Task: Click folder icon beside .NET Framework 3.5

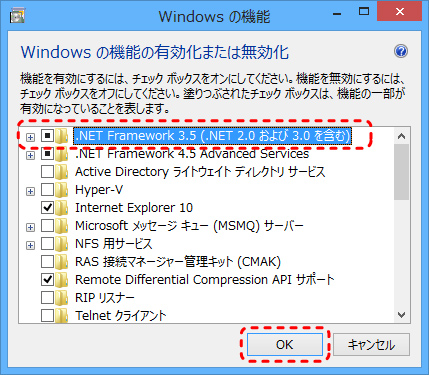Action: coord(61,136)
